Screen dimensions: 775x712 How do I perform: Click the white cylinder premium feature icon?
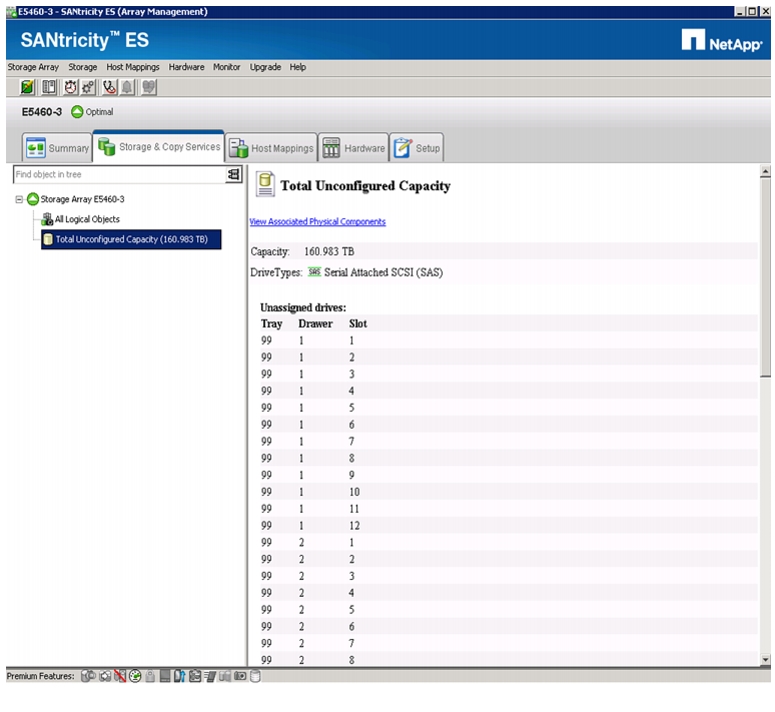click(x=255, y=676)
